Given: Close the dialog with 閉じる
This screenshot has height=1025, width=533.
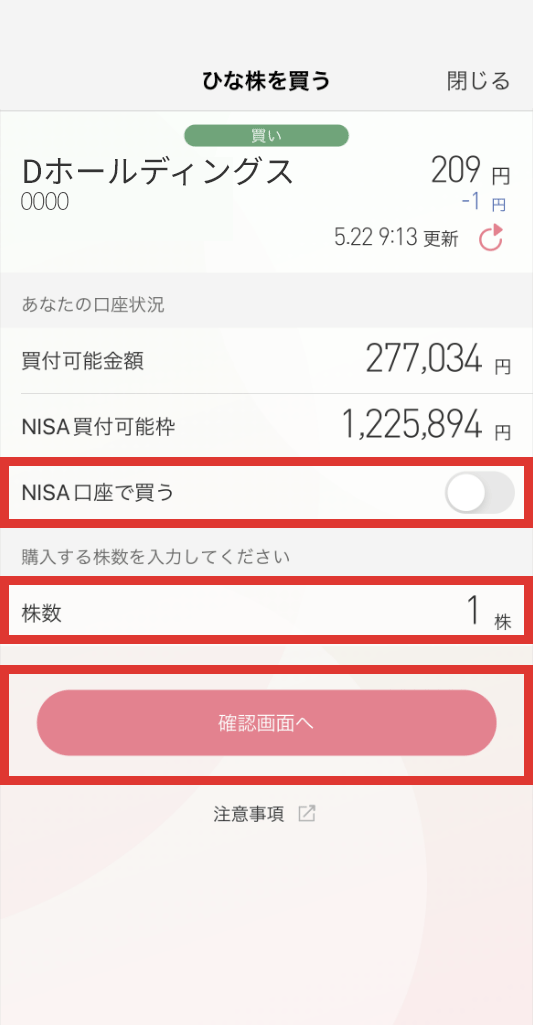Looking at the screenshot, I should point(478,81).
